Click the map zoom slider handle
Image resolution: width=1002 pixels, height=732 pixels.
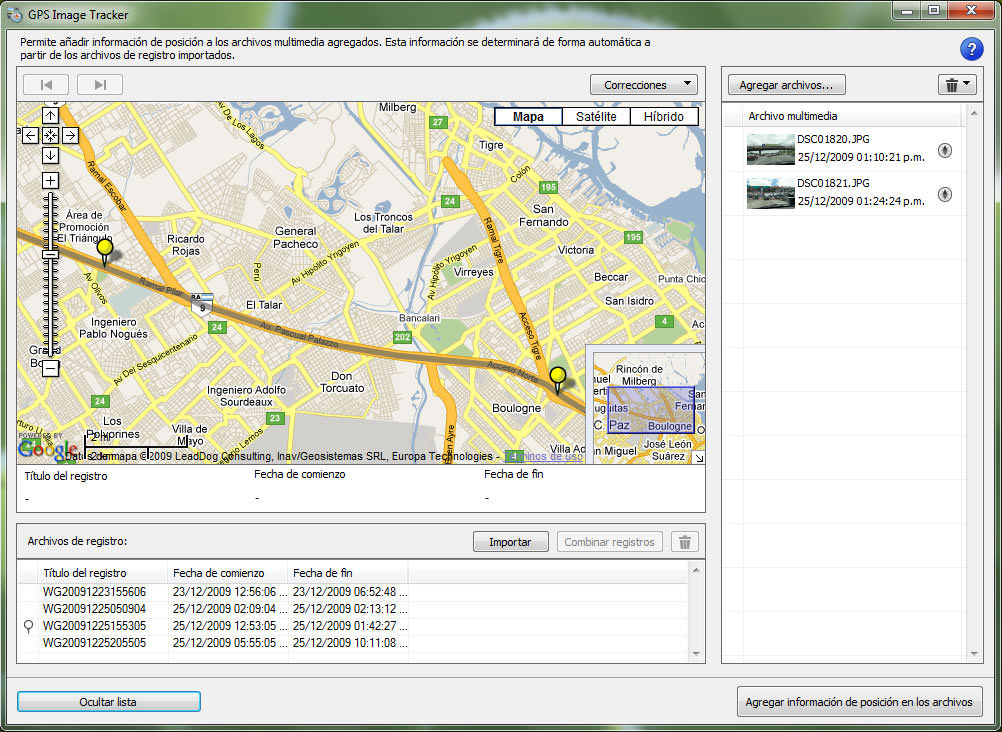pos(50,254)
